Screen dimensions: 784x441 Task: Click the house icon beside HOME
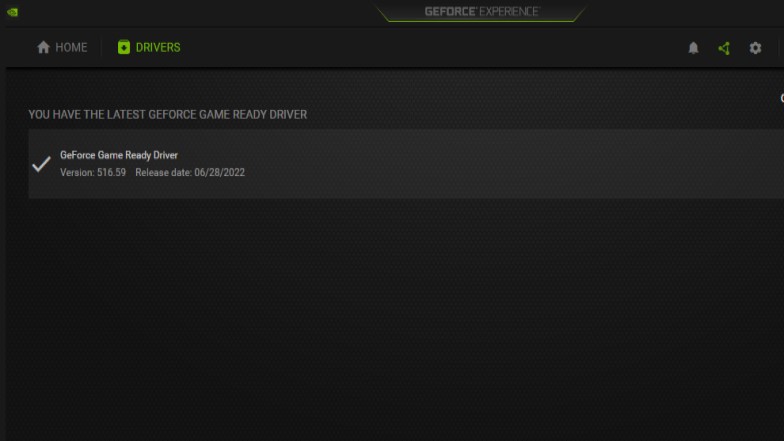point(44,48)
